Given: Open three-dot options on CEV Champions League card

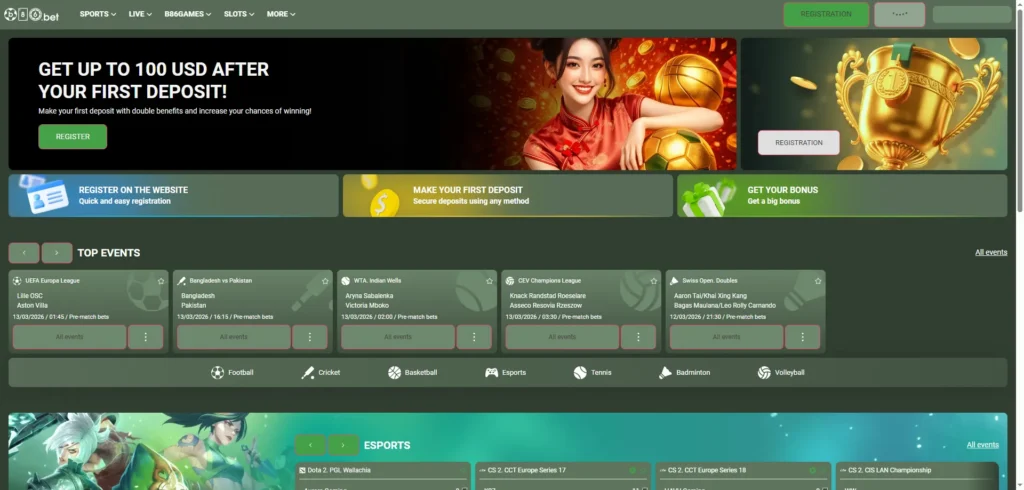Looking at the screenshot, I should 638,337.
